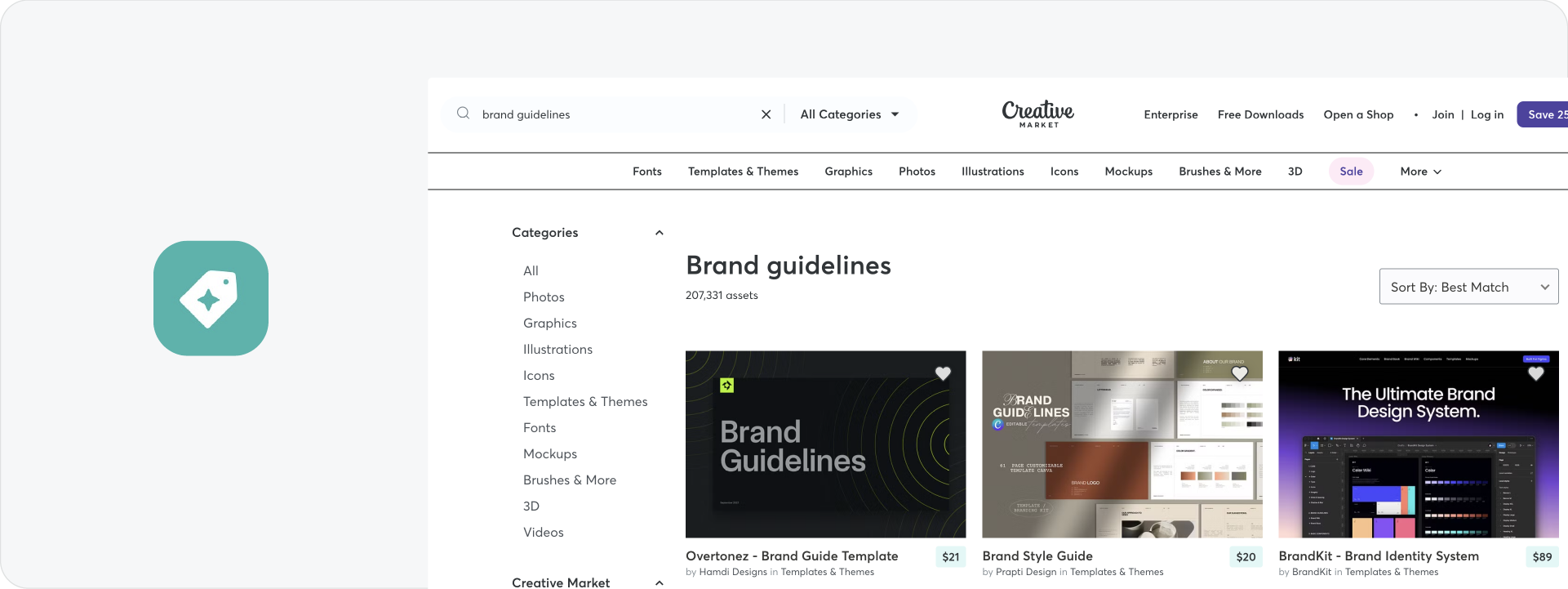Screen dimensions: 1568x589
Task: Open the BrandKit author link
Action: (x=1311, y=572)
